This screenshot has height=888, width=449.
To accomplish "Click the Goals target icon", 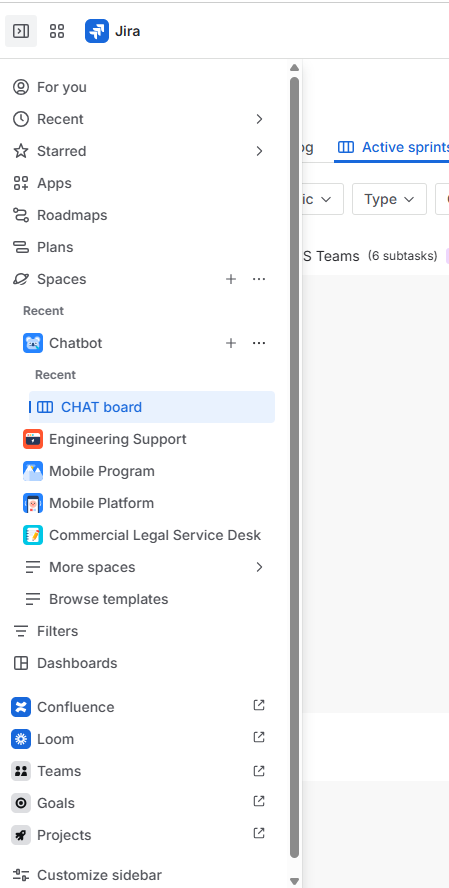I will click(x=21, y=803).
